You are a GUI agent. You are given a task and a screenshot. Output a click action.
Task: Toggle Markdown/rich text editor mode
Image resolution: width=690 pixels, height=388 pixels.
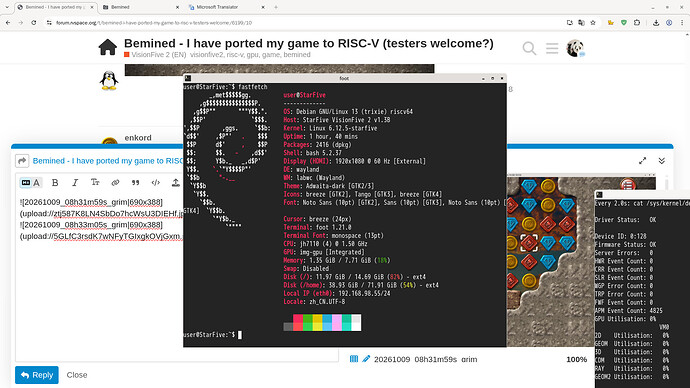tap(31, 183)
